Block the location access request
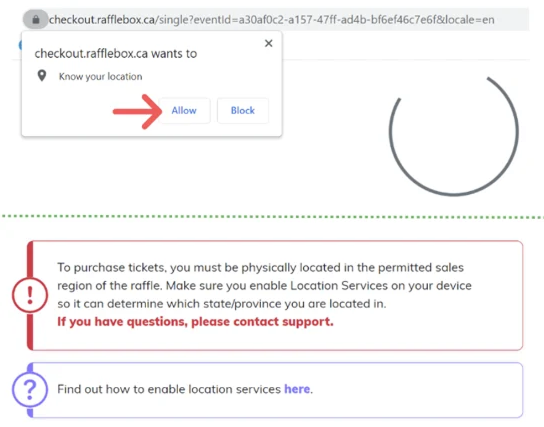This screenshot has width=544, height=427. pos(243,111)
